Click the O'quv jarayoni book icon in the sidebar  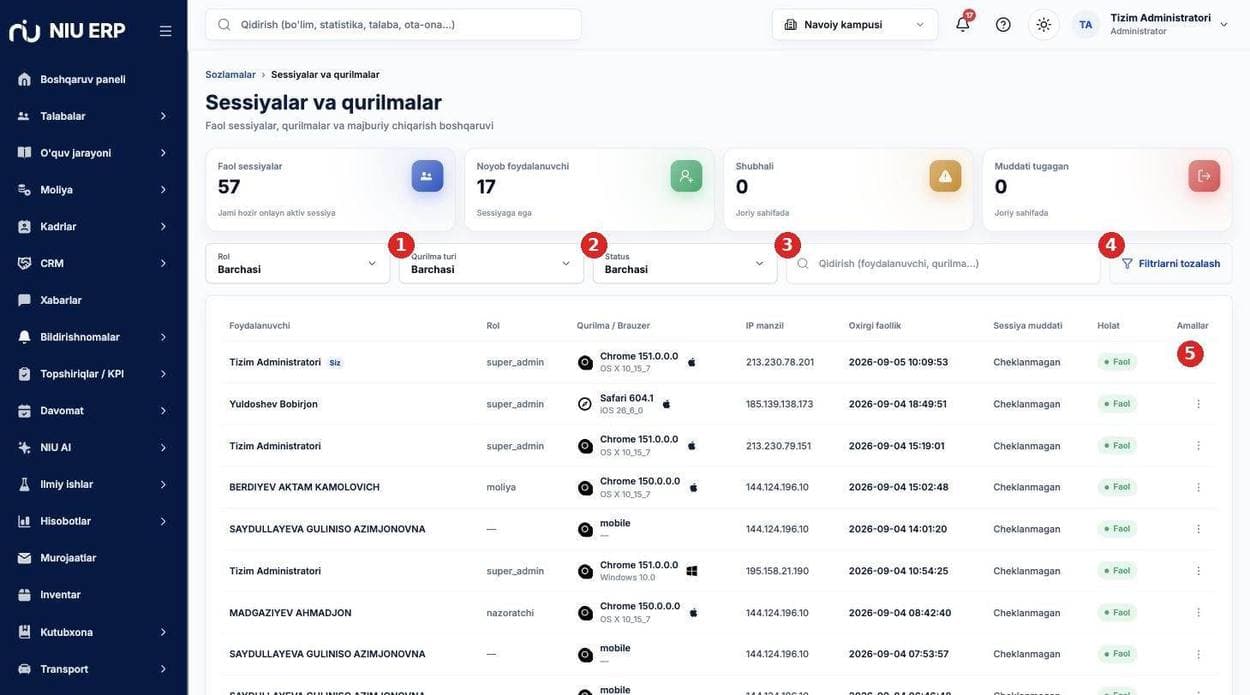(24, 153)
